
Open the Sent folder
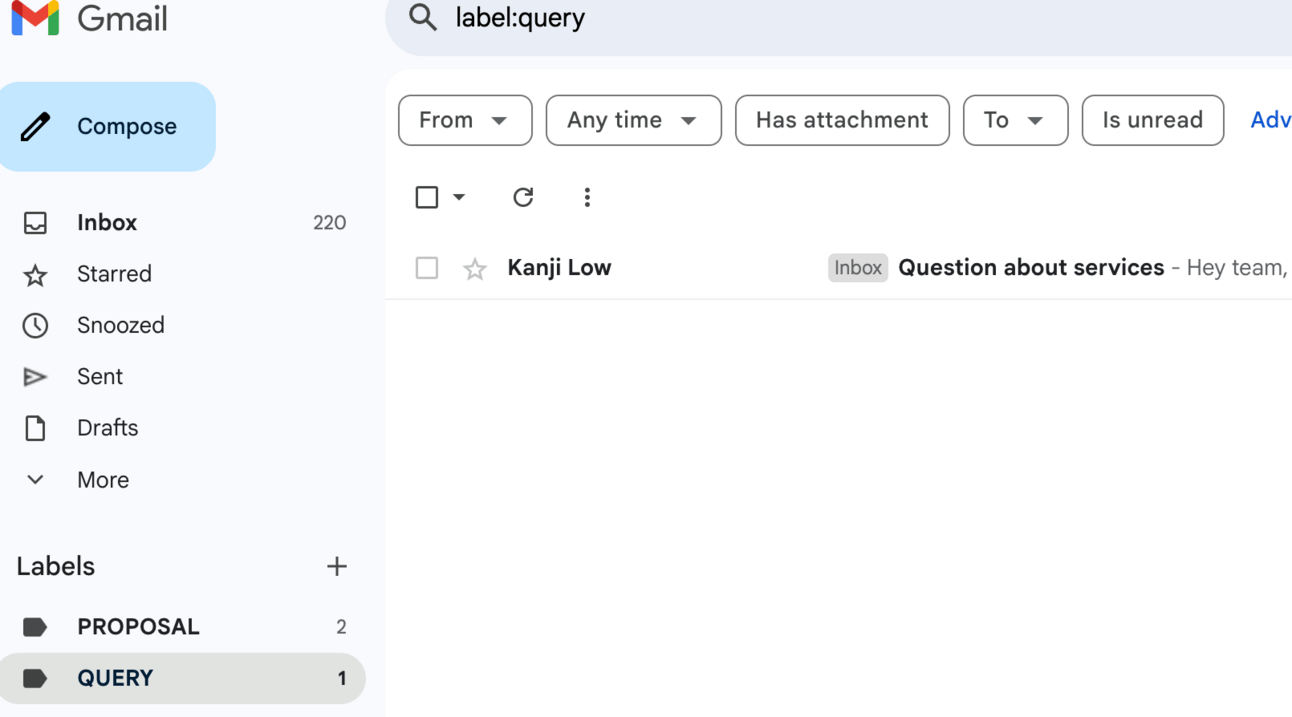click(100, 377)
